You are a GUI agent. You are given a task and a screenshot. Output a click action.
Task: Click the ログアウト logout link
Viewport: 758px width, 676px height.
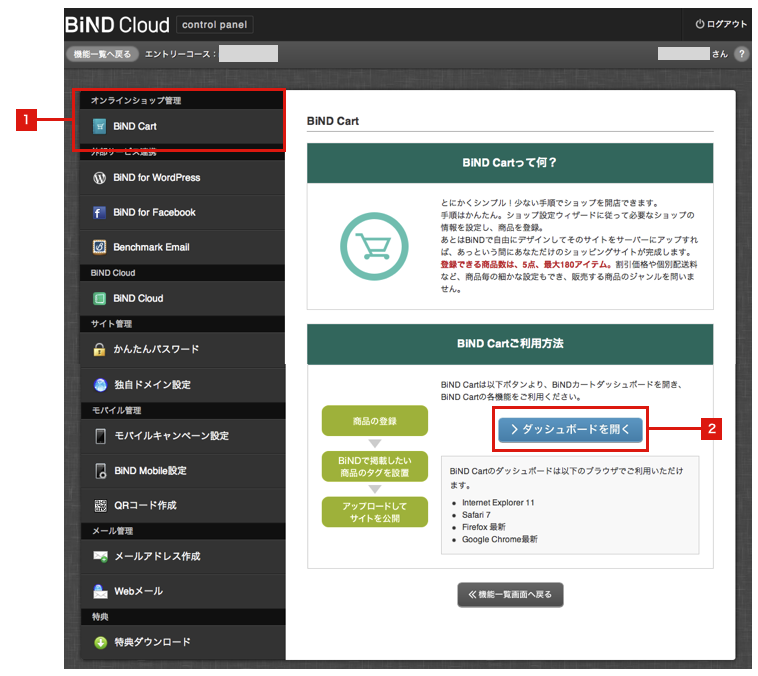[721, 24]
